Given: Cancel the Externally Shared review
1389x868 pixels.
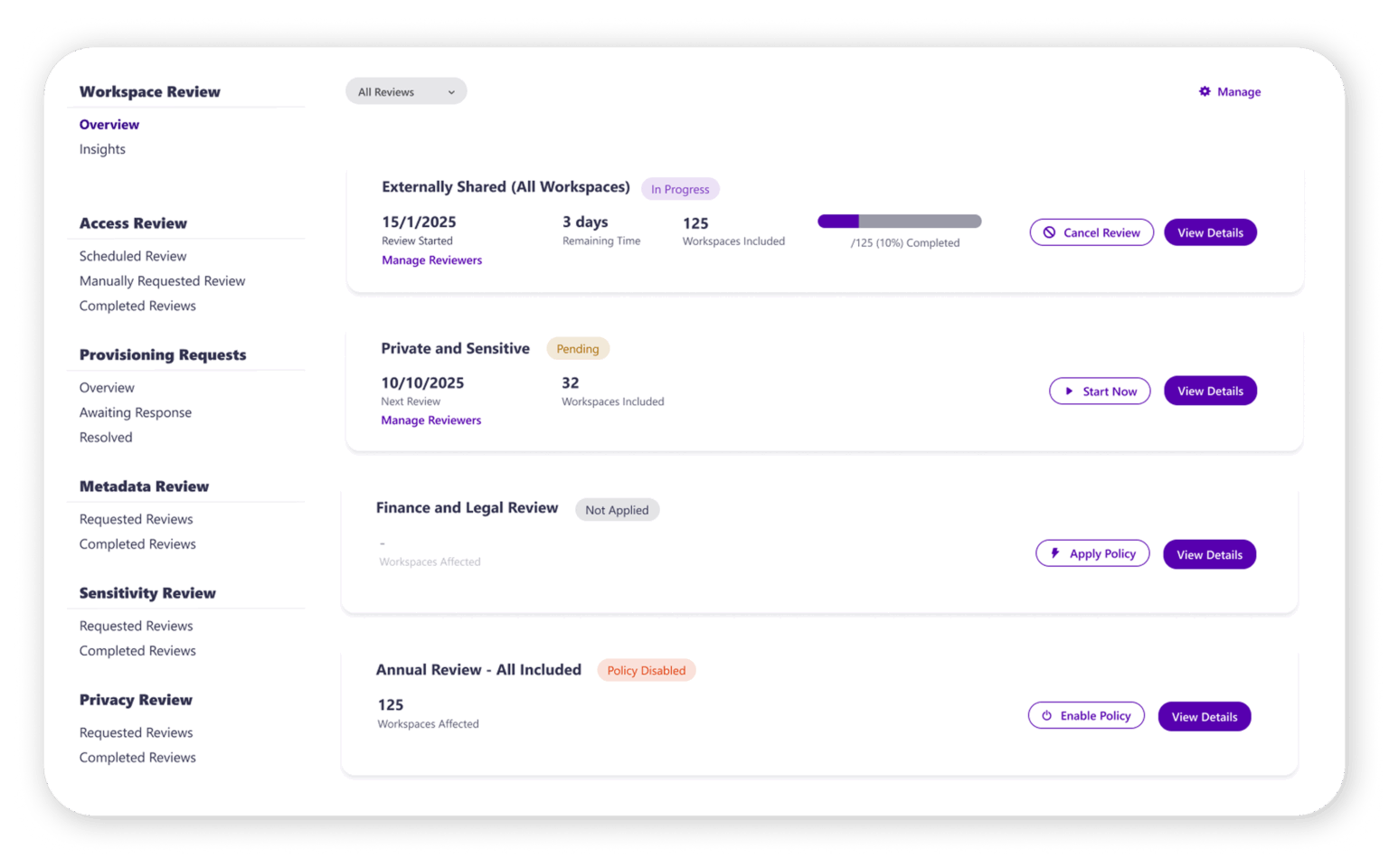Looking at the screenshot, I should coord(1091,232).
